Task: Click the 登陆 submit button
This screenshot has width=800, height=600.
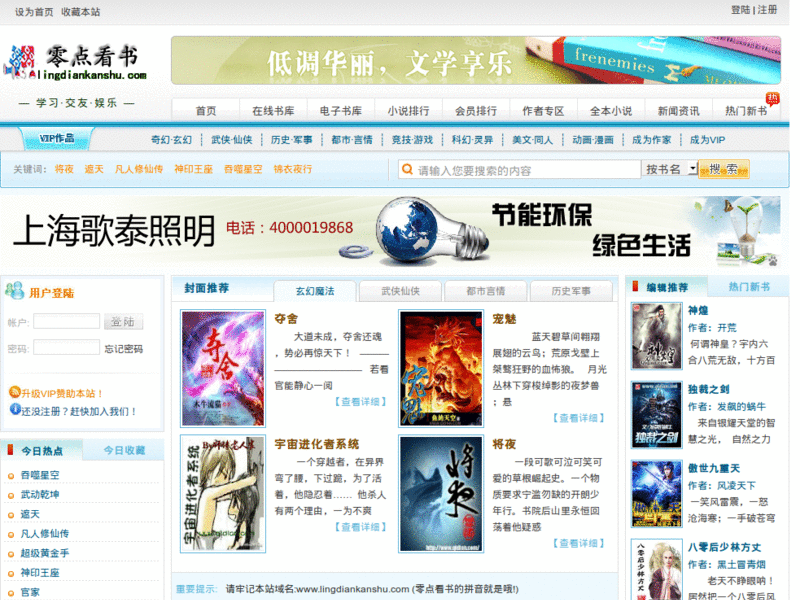Action: click(123, 321)
